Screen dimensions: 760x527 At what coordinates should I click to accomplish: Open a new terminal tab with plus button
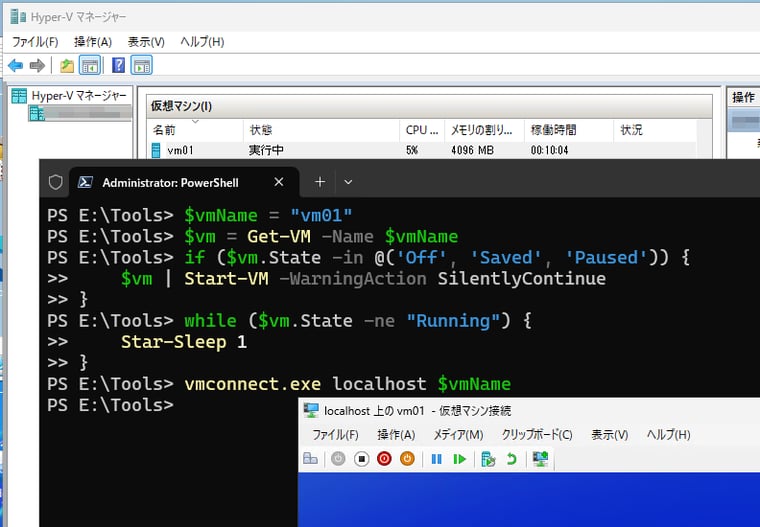click(320, 182)
